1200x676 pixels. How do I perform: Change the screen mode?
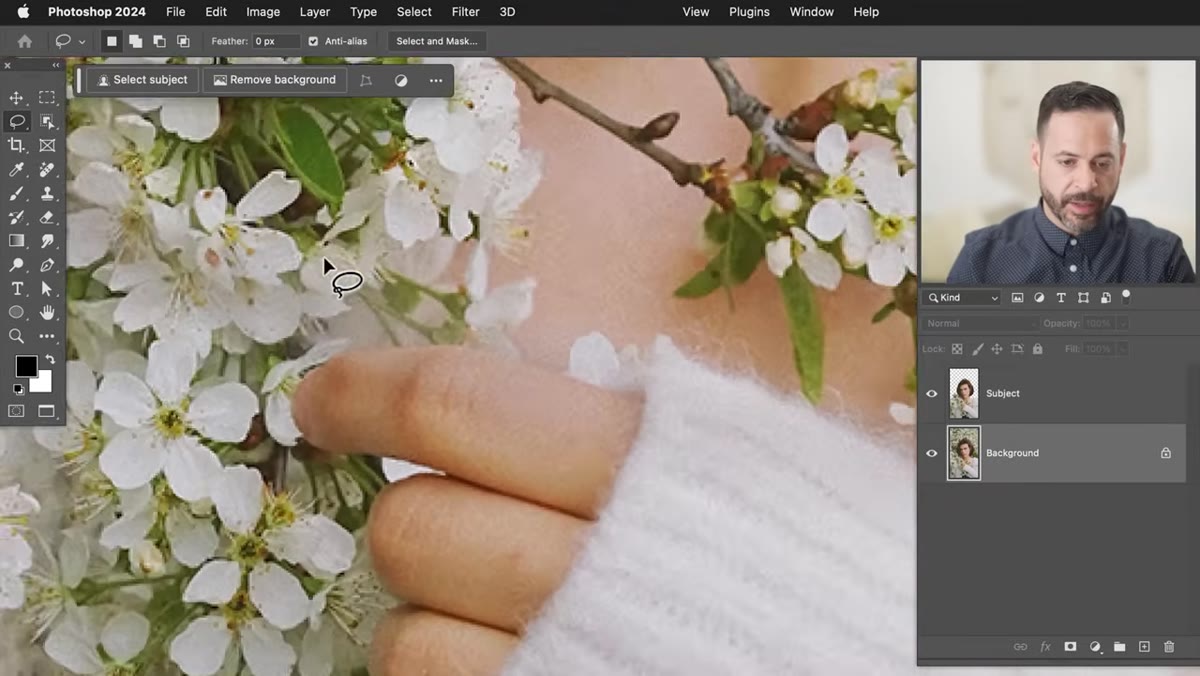(47, 411)
